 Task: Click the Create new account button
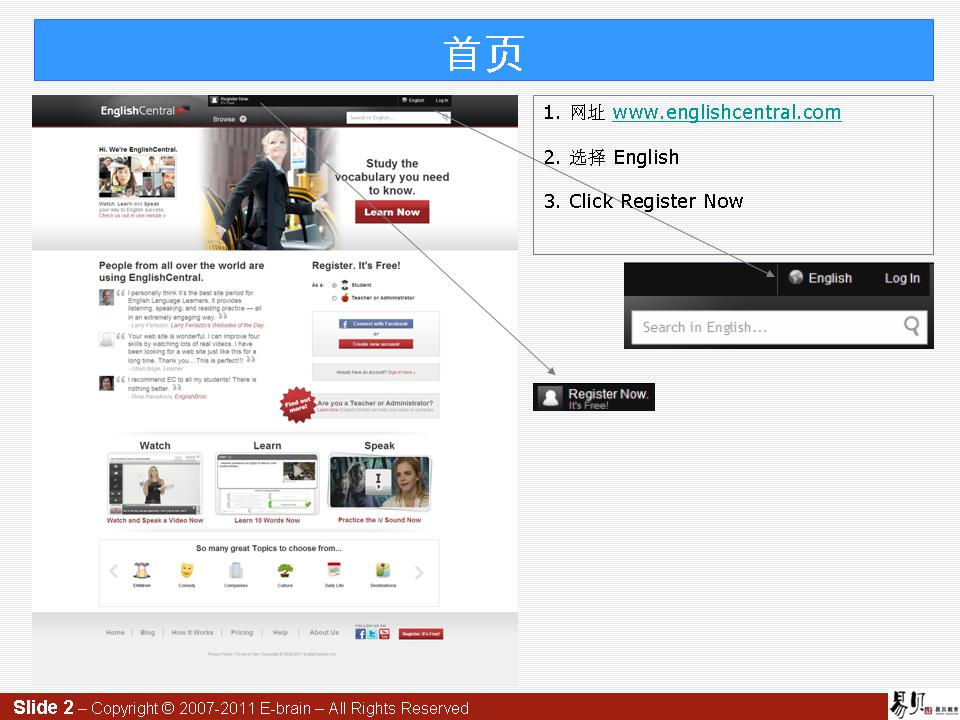(x=376, y=344)
